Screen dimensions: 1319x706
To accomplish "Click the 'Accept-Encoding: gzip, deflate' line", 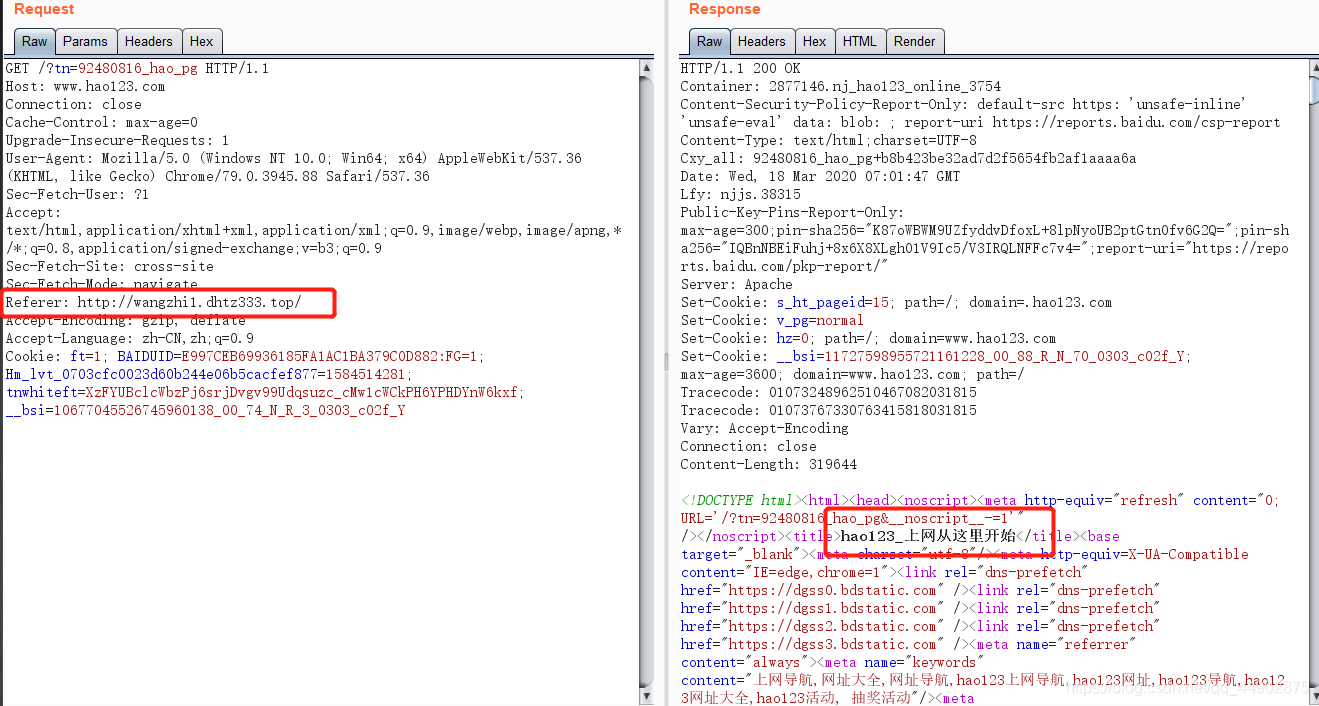I will (125, 320).
